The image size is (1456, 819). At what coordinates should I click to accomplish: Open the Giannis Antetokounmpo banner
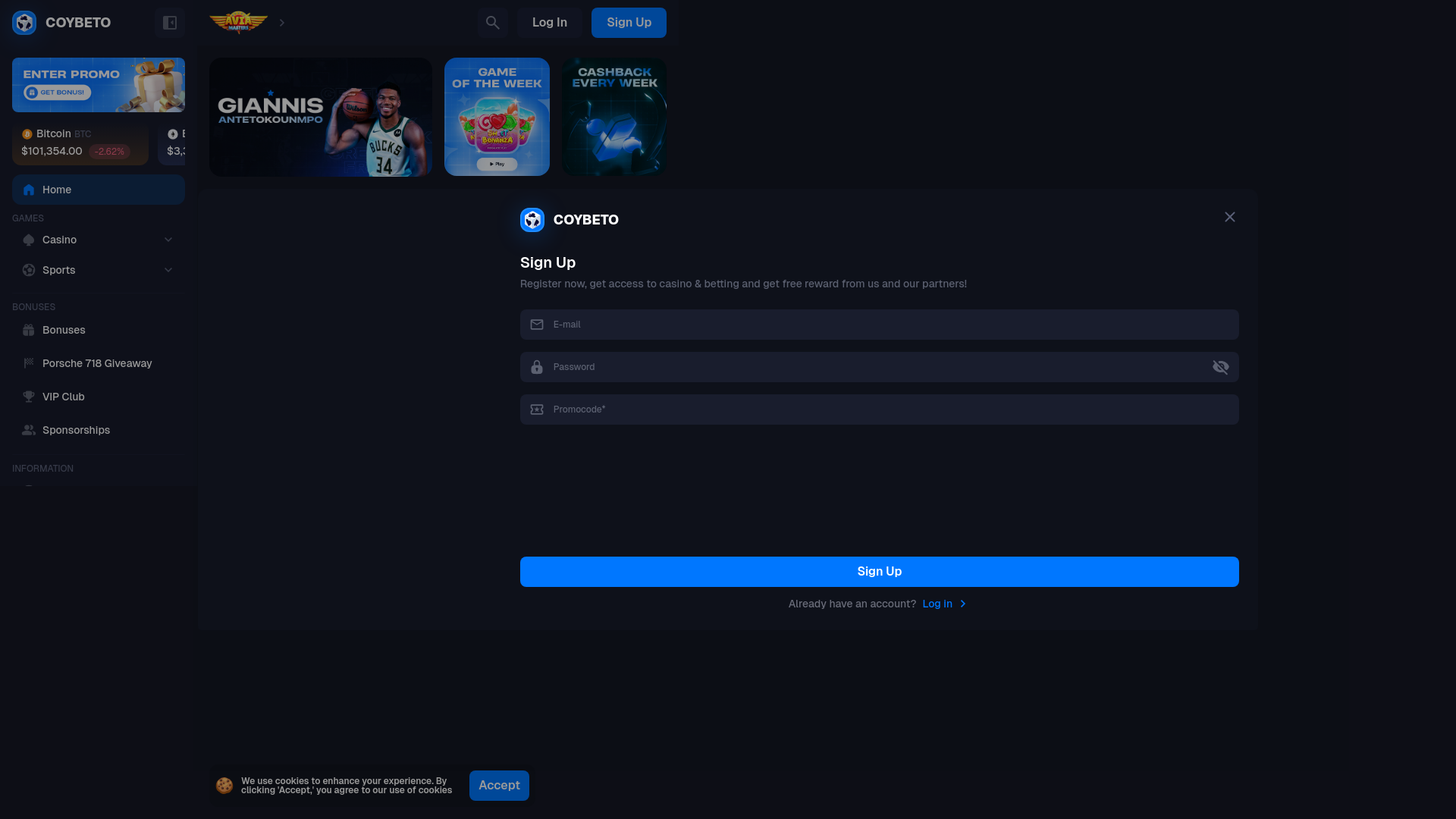[x=321, y=117]
